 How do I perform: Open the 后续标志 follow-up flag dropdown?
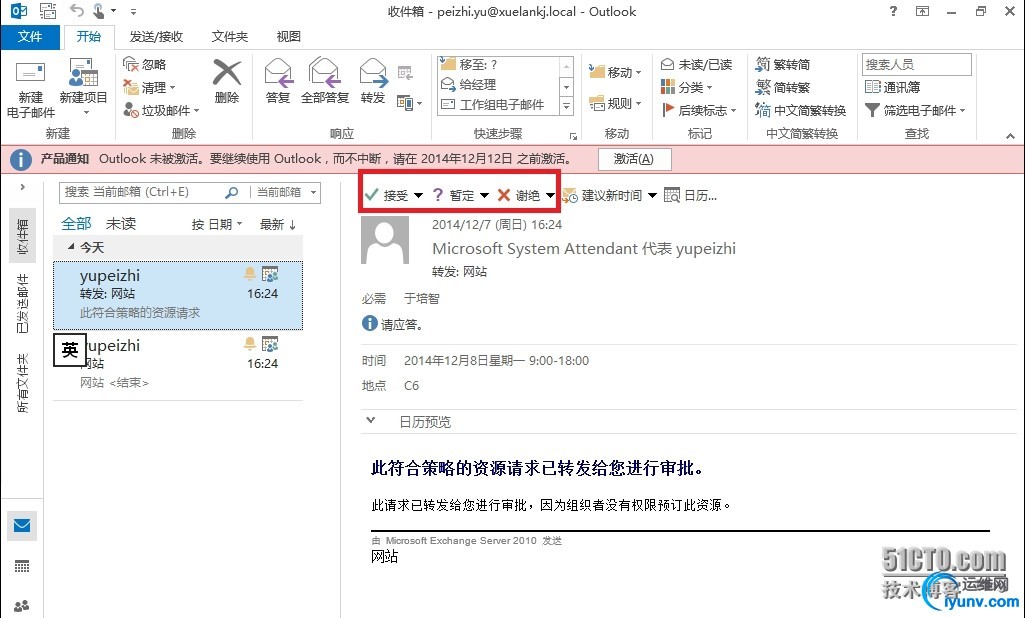[699, 110]
